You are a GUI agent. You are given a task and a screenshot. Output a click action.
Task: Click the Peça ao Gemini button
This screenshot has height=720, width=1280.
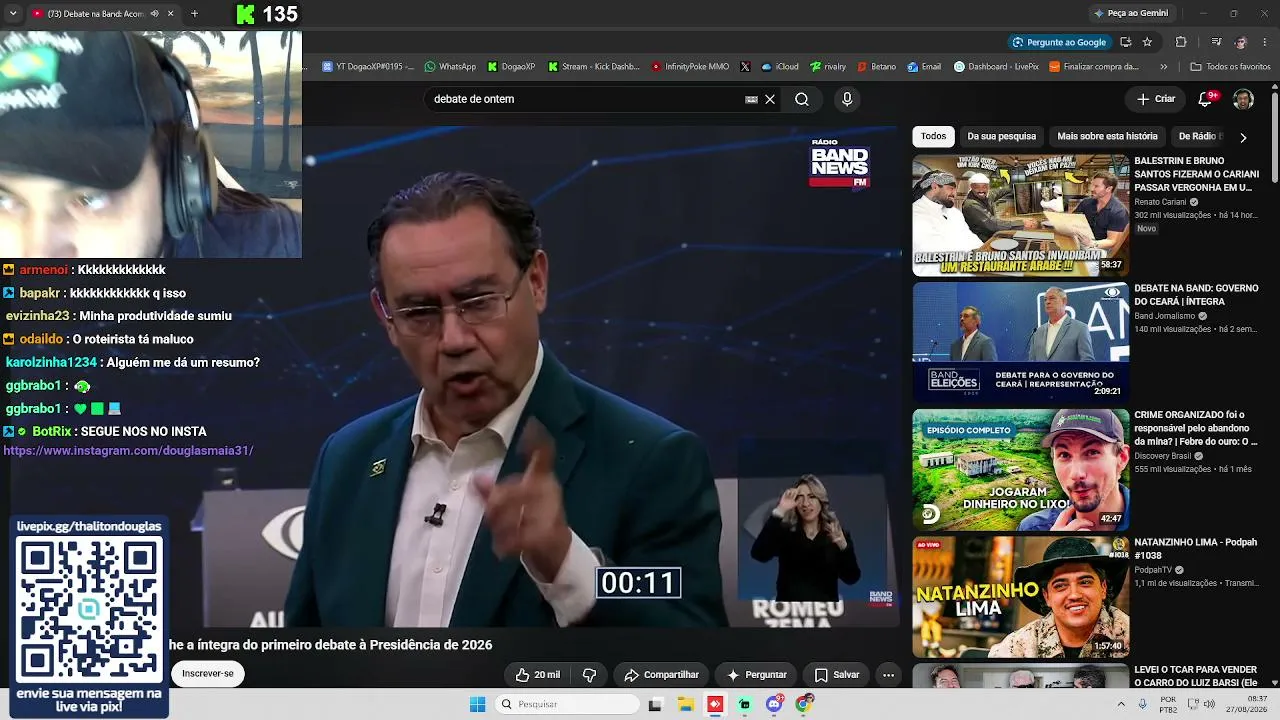pyautogui.click(x=1131, y=13)
